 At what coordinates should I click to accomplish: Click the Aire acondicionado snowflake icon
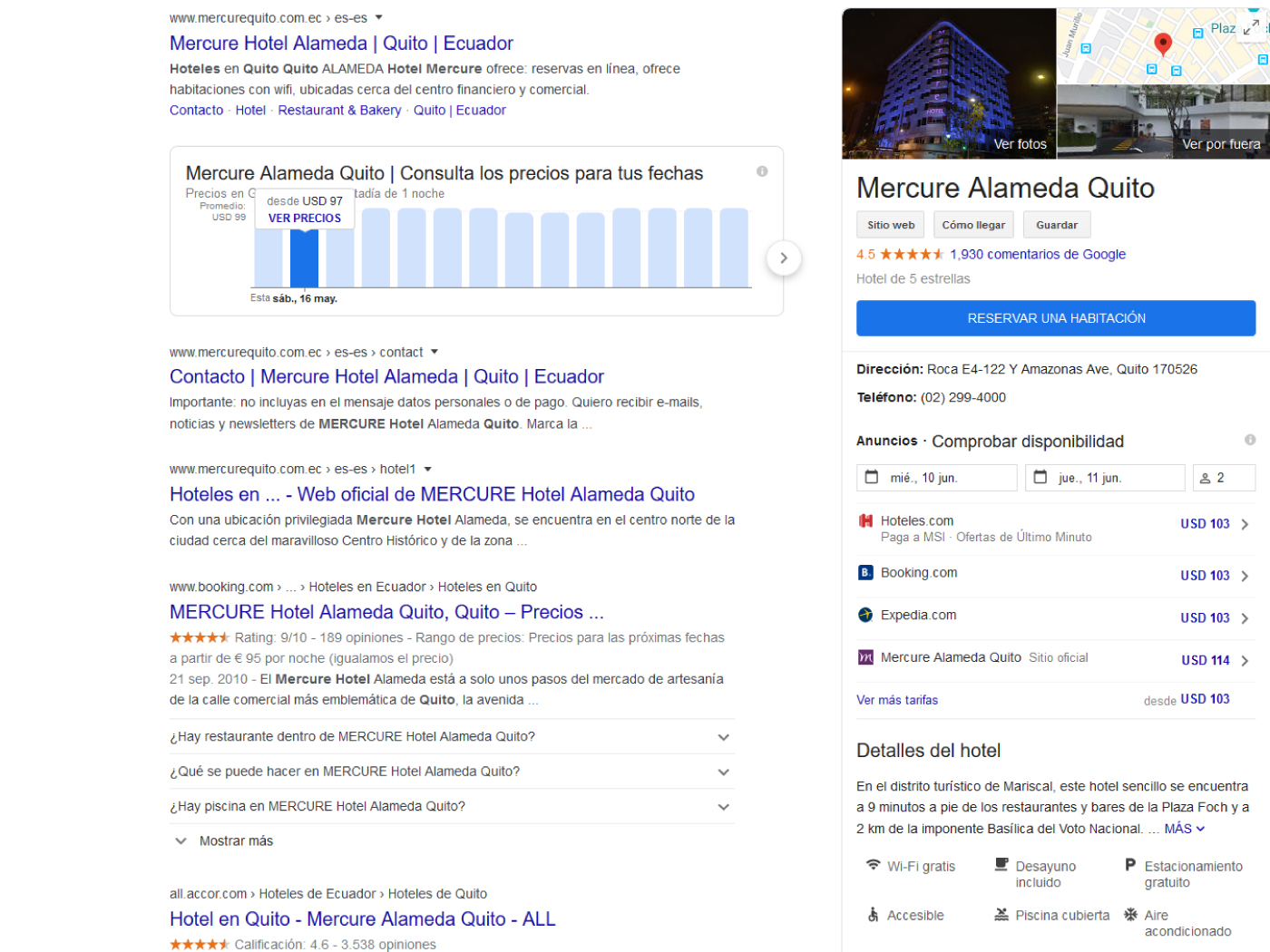click(x=1130, y=915)
